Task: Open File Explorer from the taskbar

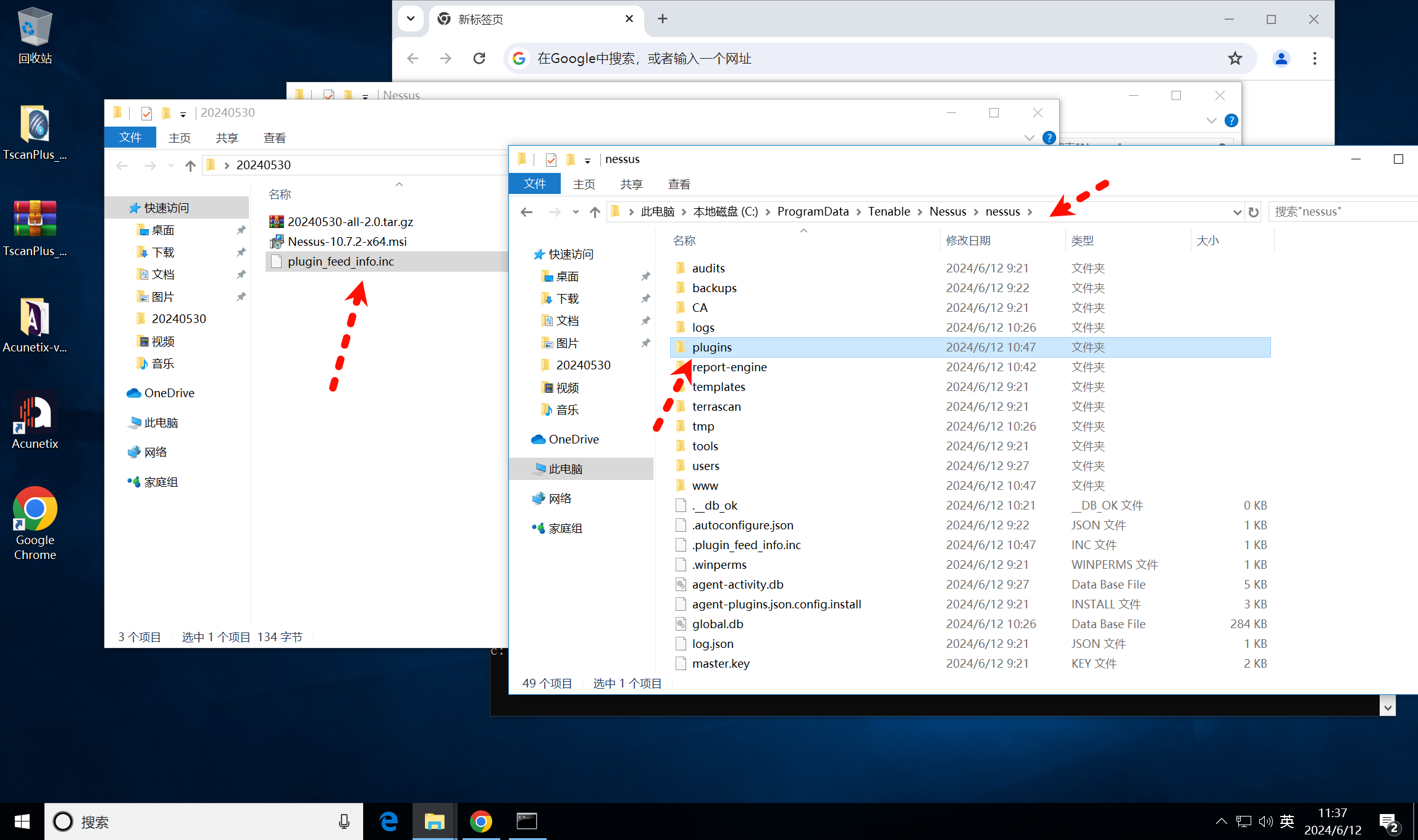Action: click(434, 821)
